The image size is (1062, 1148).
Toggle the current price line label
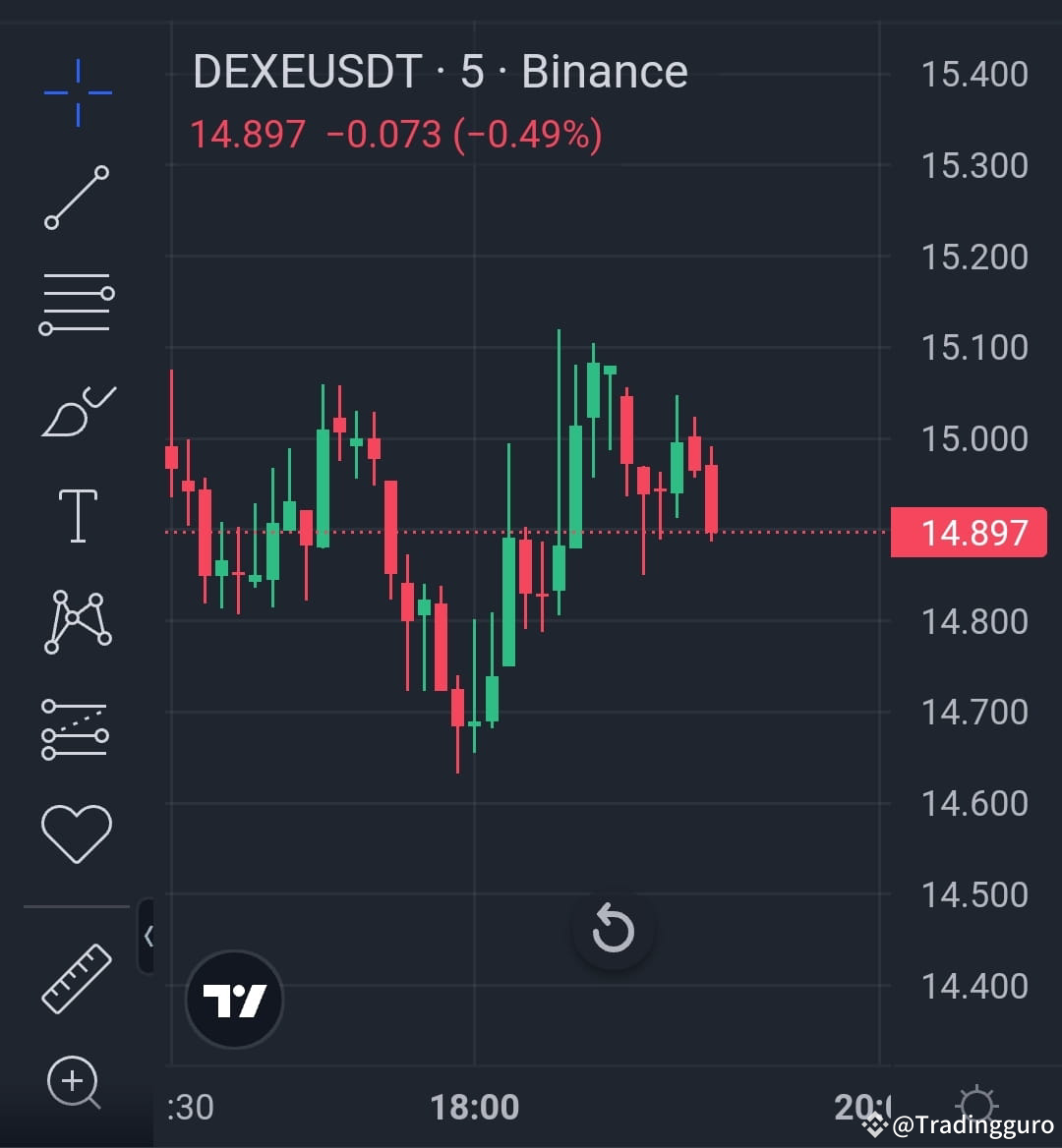(968, 532)
